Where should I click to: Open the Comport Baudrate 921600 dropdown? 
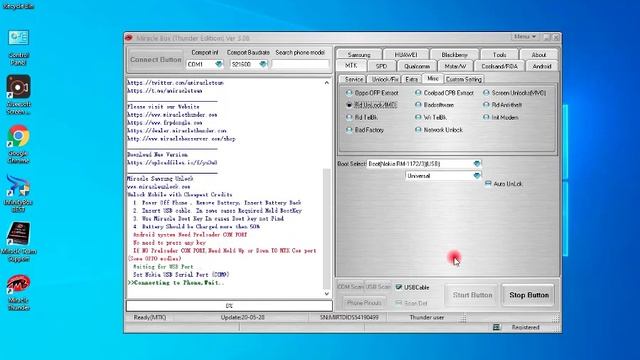pos(263,64)
